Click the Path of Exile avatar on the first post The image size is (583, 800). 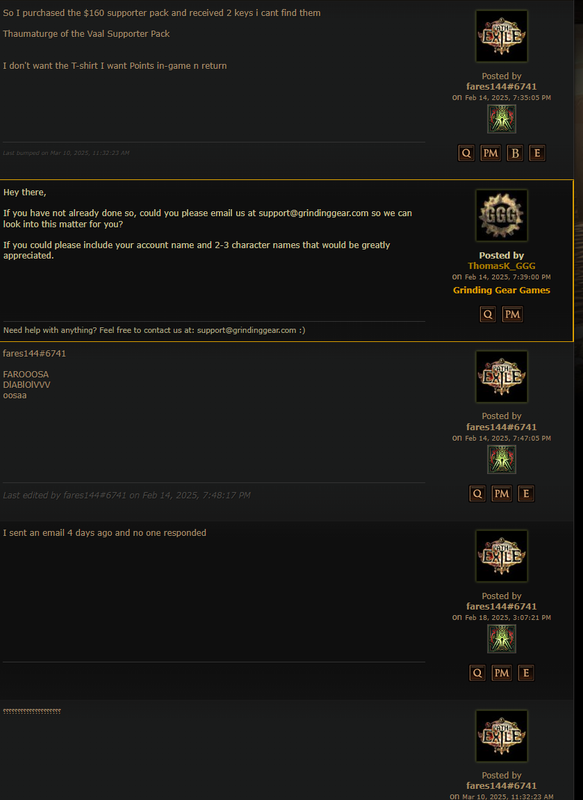coord(501,36)
